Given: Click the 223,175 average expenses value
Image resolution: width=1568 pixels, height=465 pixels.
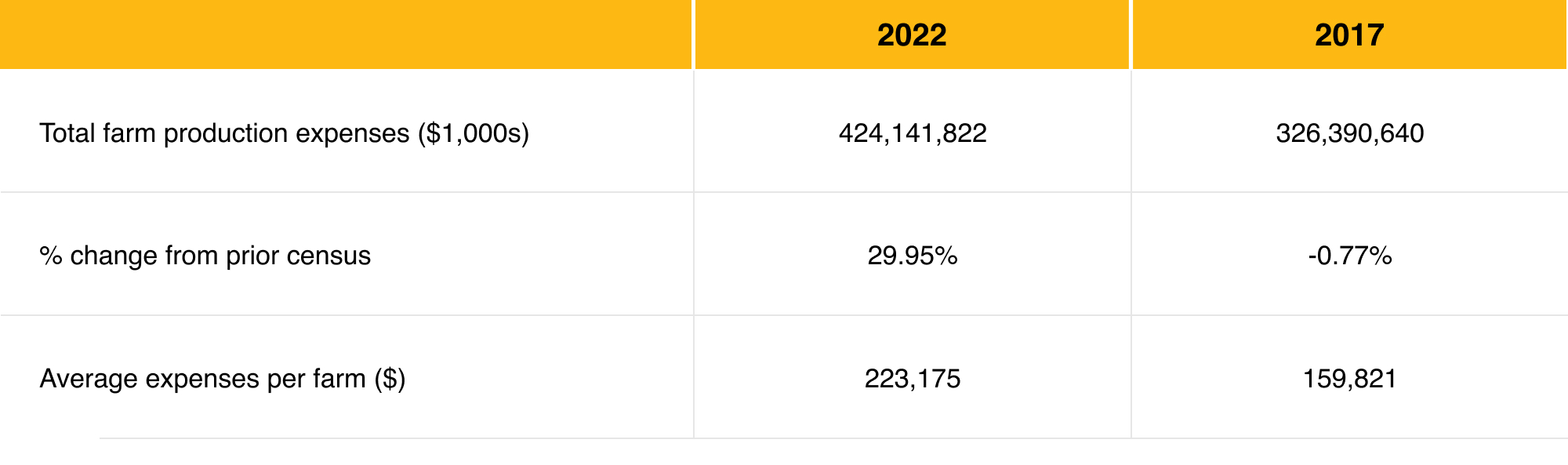Looking at the screenshot, I should click(x=913, y=379).
